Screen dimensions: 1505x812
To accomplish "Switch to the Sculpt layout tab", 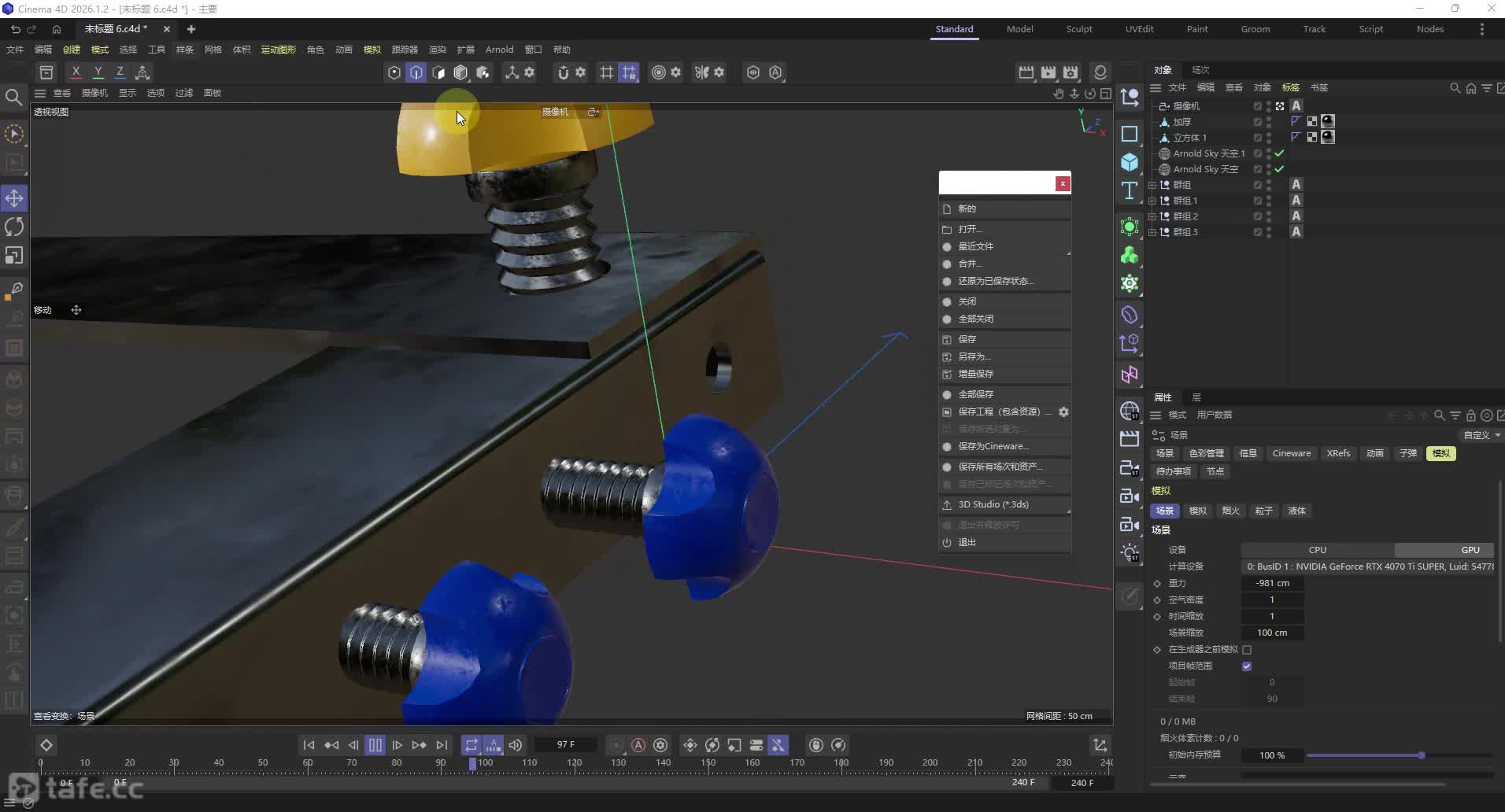I will 1079,29.
